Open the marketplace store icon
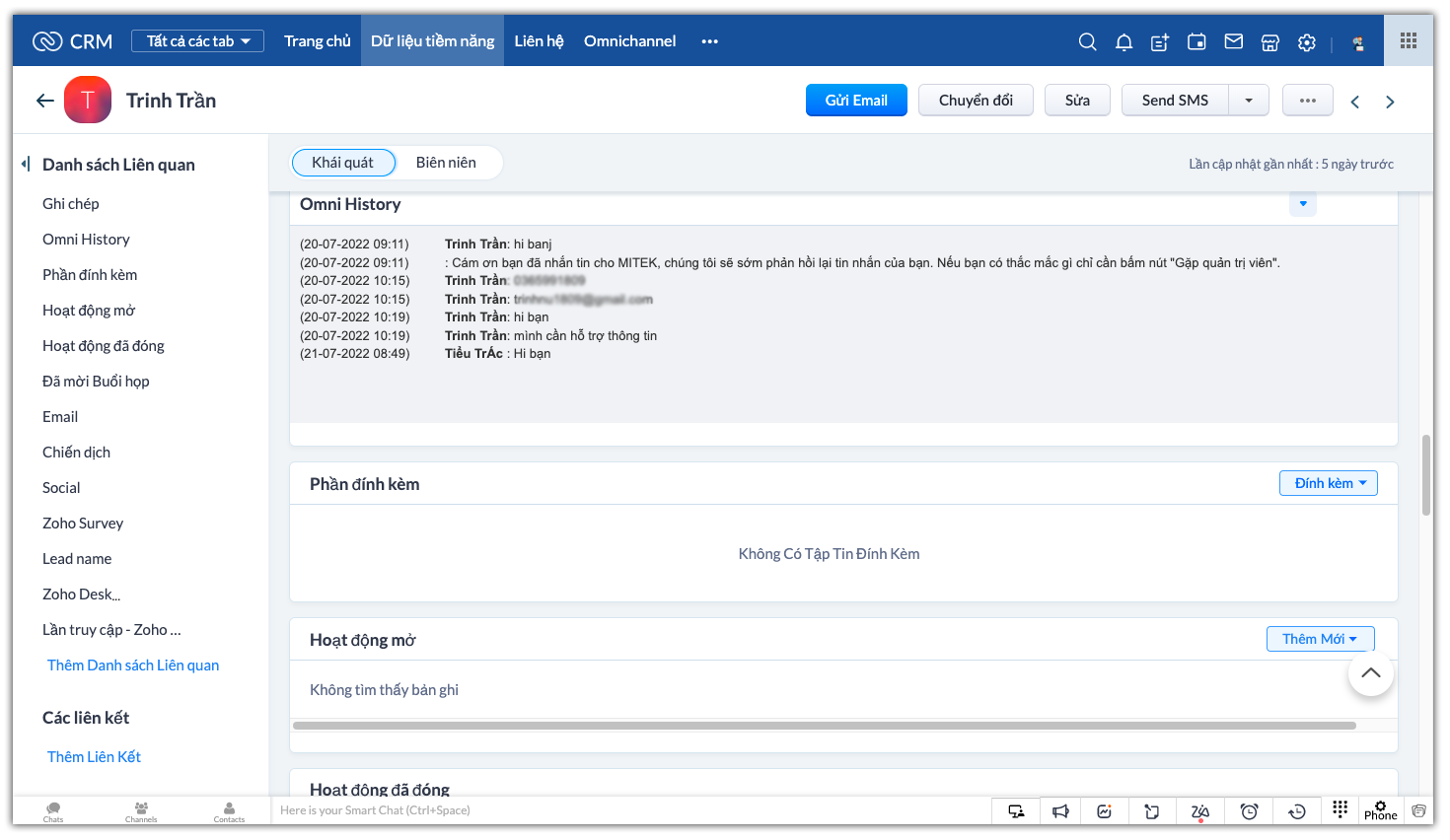The image size is (1450, 840). [x=1270, y=42]
